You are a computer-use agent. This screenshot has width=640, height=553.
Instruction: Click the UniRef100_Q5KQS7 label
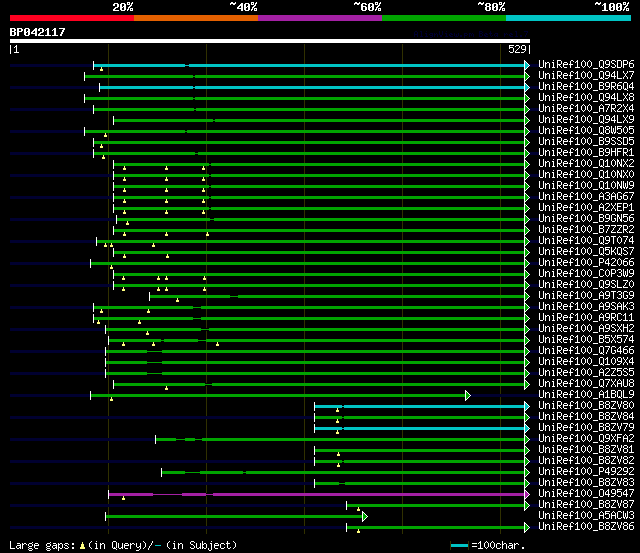click(586, 252)
